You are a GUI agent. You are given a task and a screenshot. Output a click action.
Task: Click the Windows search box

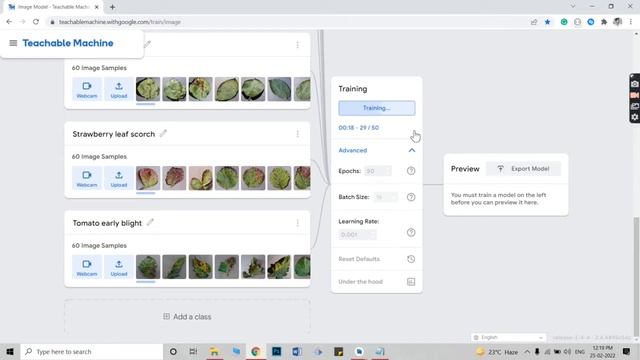click(92, 351)
